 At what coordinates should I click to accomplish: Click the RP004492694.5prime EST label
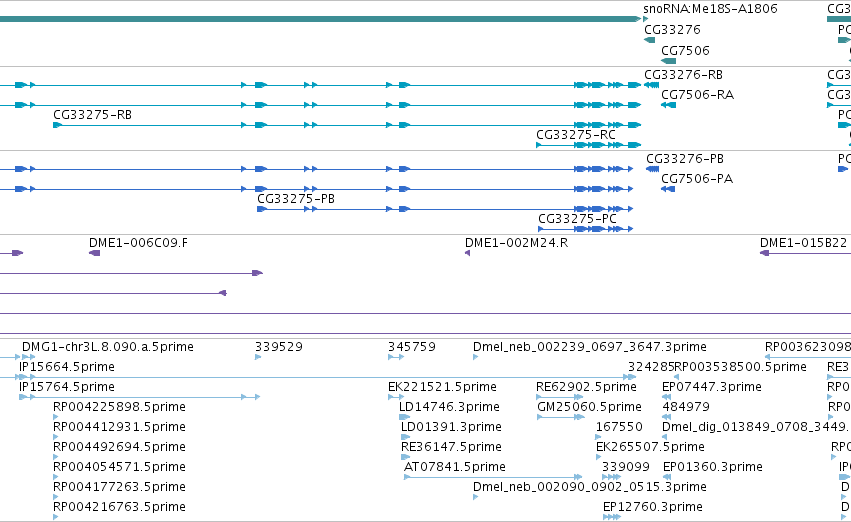click(119, 448)
